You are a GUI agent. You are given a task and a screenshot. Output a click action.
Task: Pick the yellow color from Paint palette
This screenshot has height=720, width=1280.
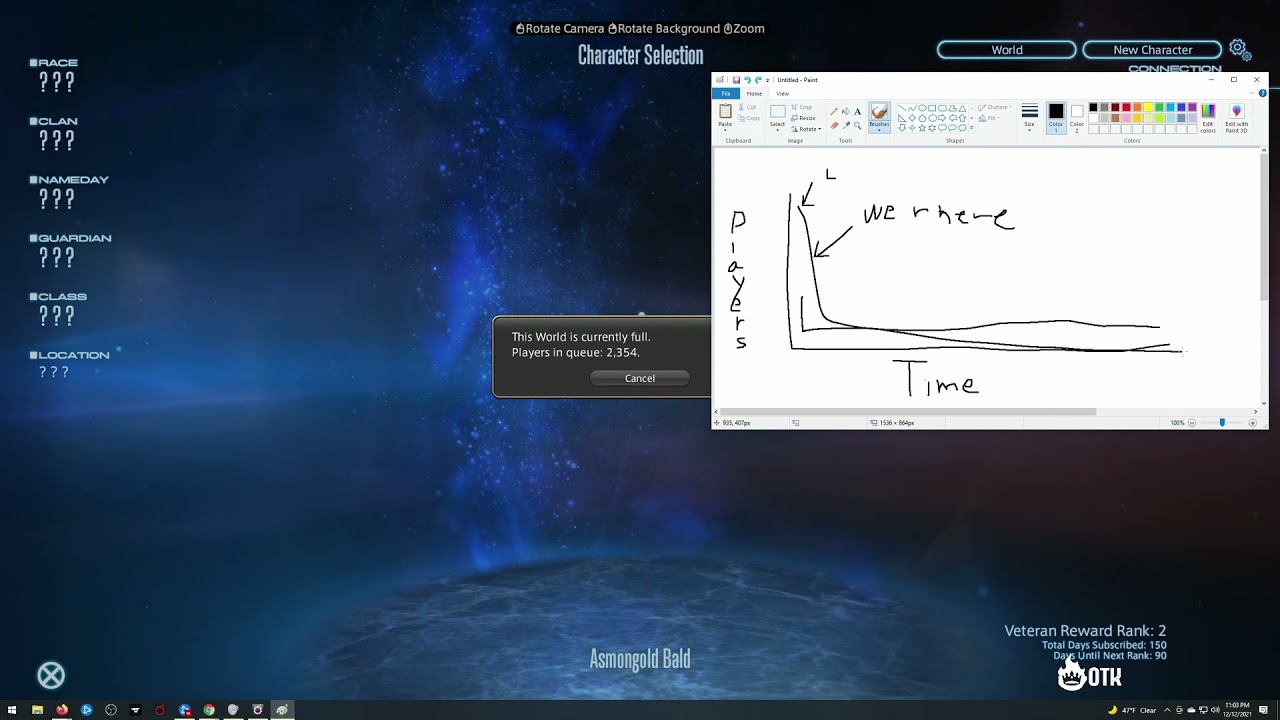1148,107
